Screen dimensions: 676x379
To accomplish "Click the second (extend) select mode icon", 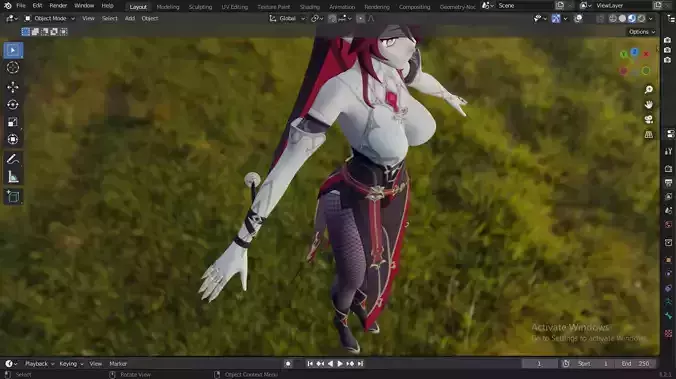I will pyautogui.click(x=35, y=31).
